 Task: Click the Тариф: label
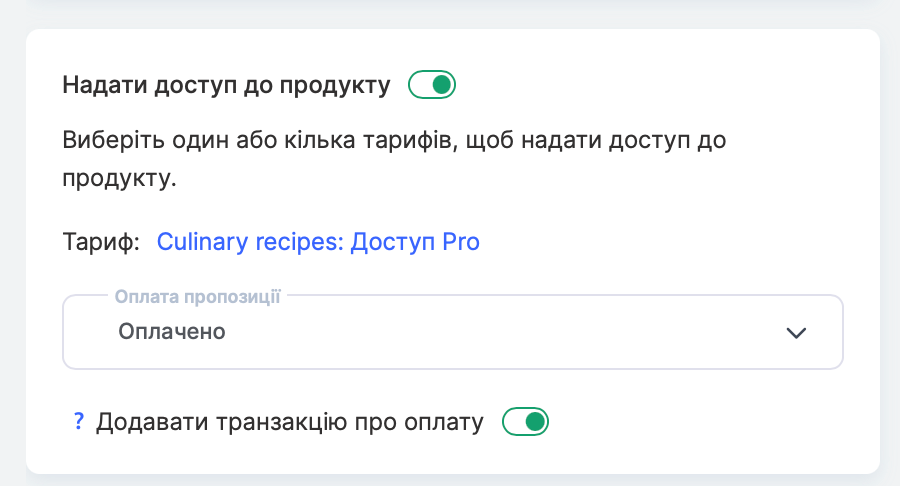click(x=101, y=242)
